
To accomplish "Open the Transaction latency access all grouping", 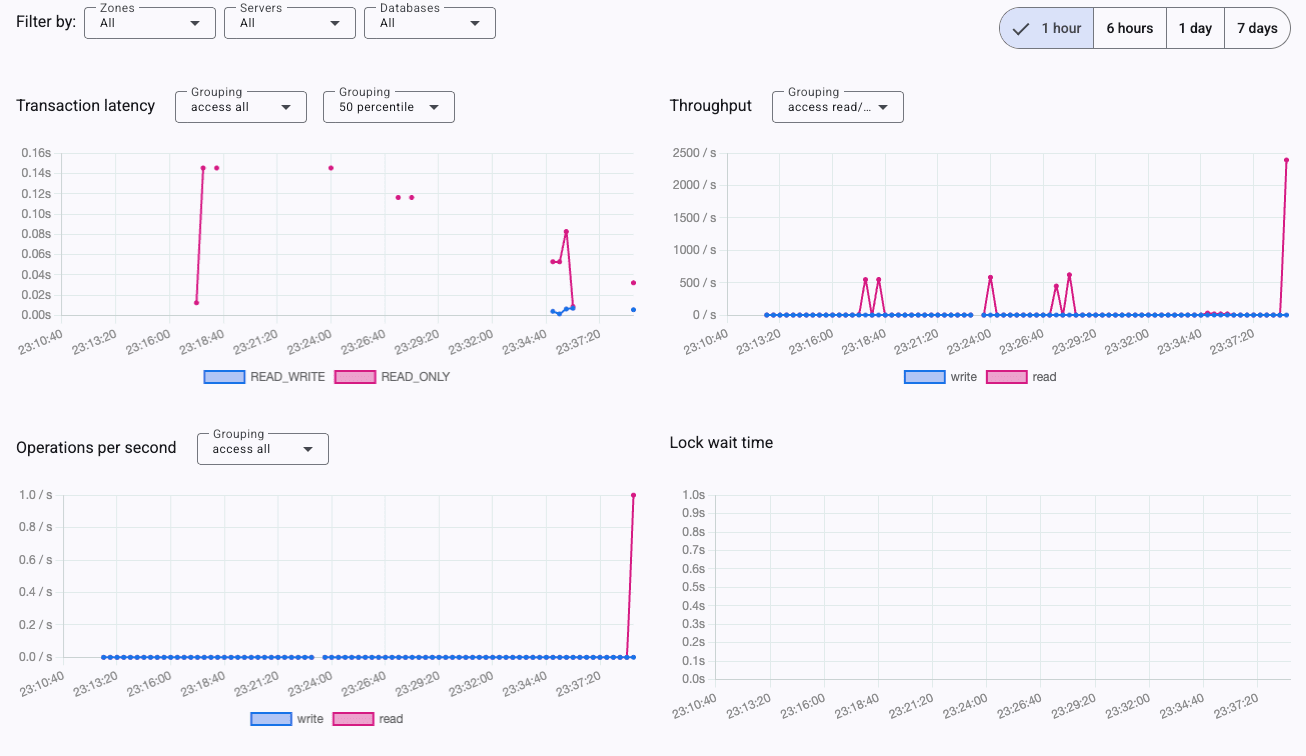I will click(241, 107).
